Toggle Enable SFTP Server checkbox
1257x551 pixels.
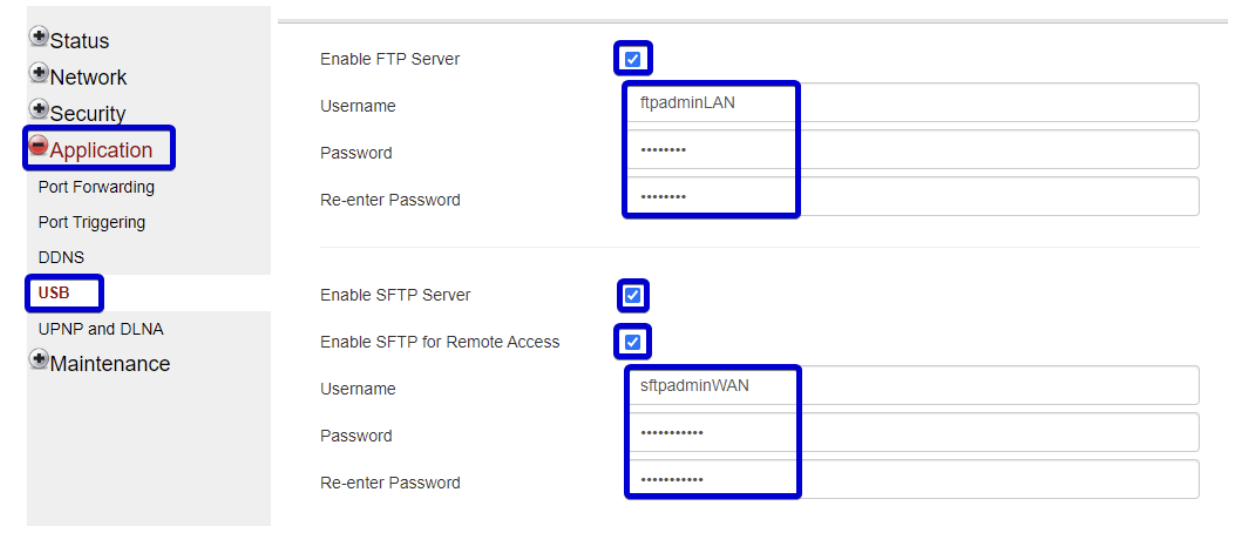(x=632, y=295)
